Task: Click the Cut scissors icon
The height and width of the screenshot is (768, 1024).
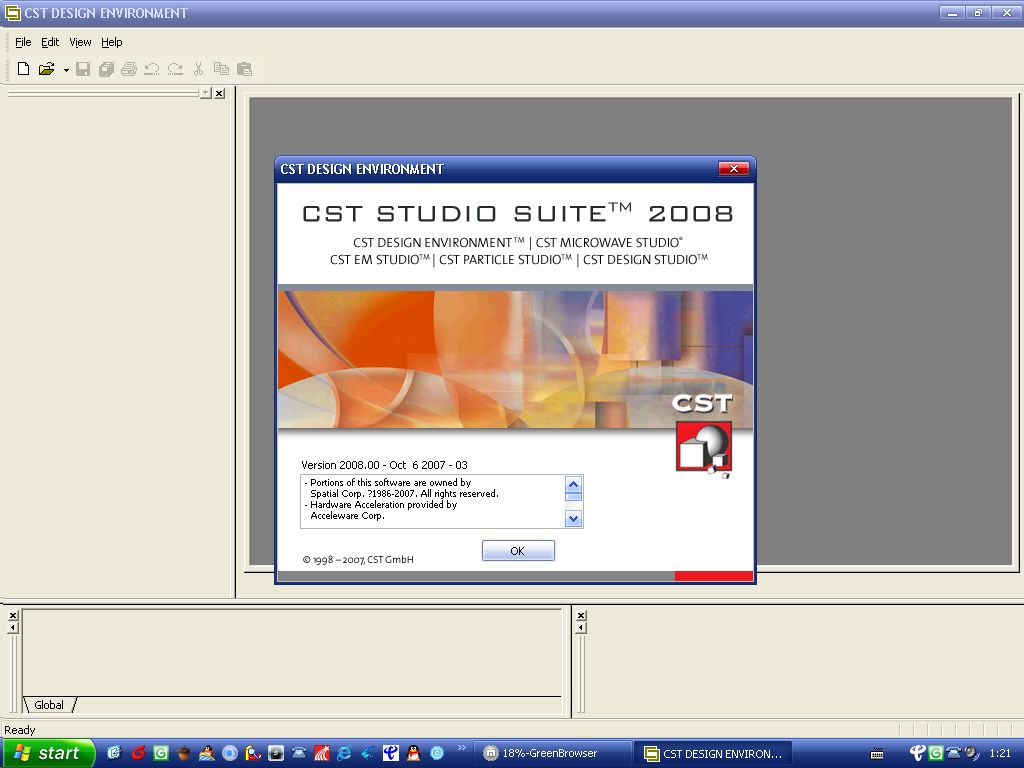Action: tap(199, 69)
